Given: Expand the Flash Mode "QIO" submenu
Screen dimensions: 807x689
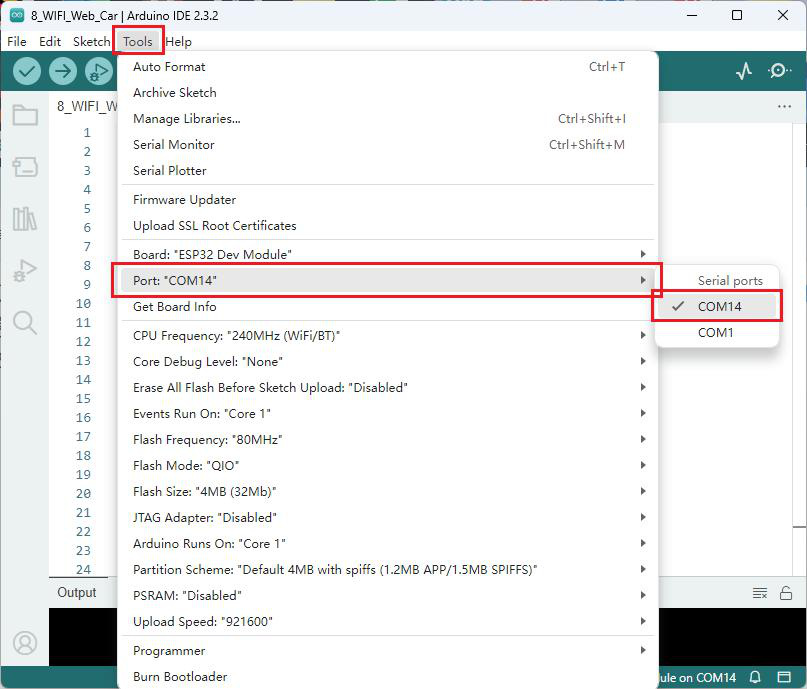Looking at the screenshot, I should click(x=388, y=465).
